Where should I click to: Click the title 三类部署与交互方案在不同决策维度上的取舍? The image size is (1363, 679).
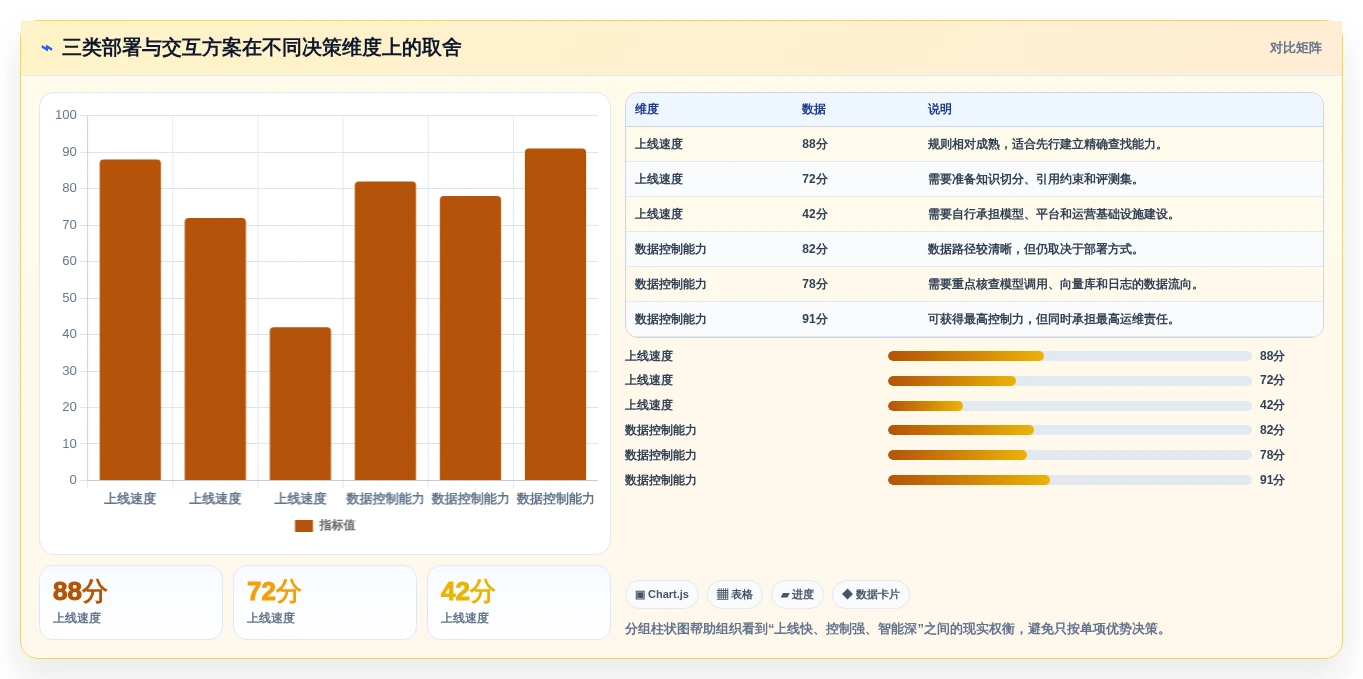262,48
